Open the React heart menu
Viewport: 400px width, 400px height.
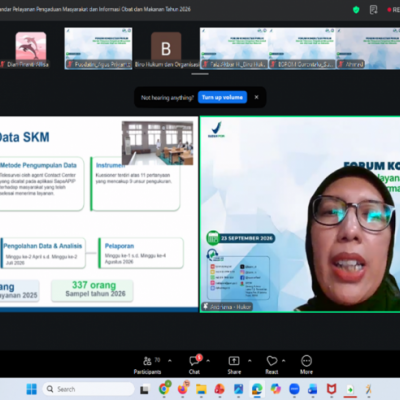tap(272, 365)
